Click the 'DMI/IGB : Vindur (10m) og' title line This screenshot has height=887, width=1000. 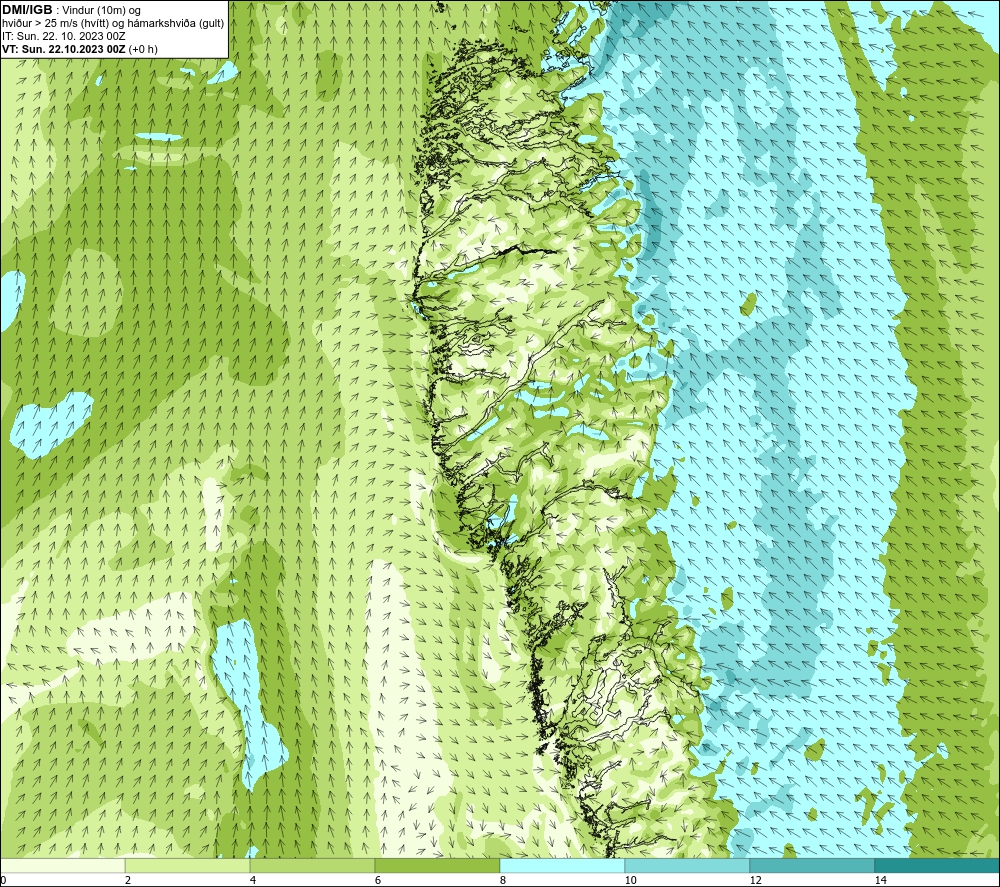[71, 10]
